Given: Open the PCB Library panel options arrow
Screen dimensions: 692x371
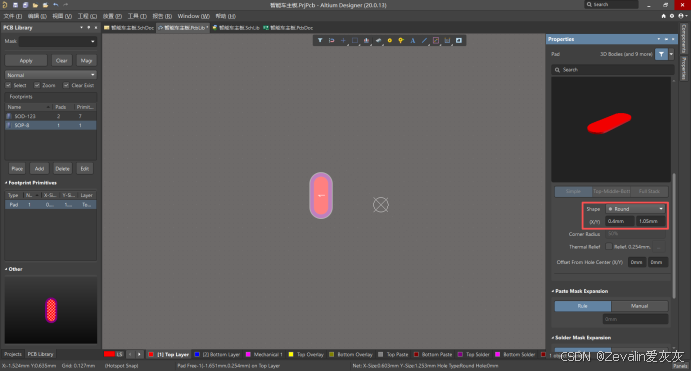Looking at the screenshot, I should coord(82,27).
